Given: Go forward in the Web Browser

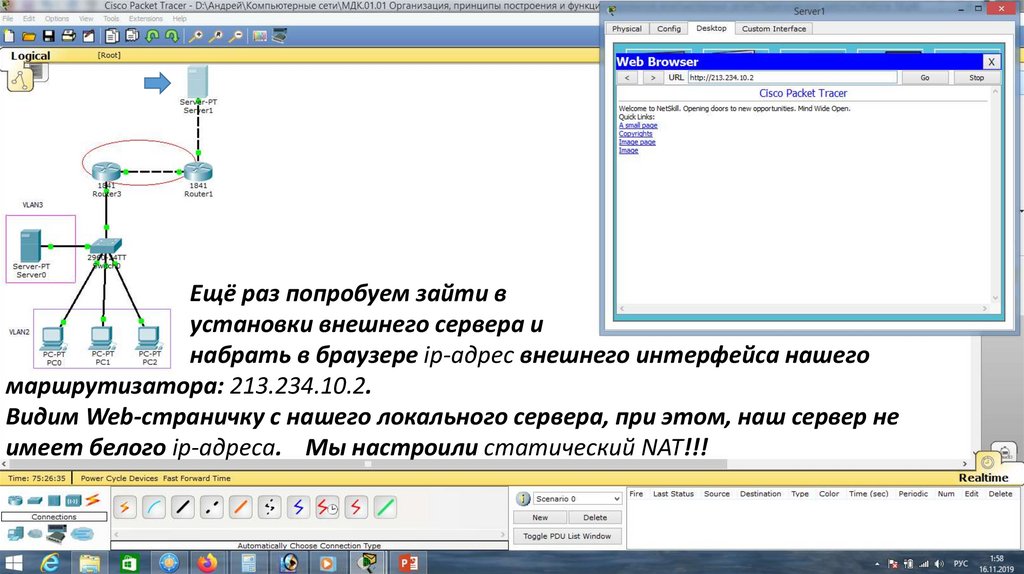Looking at the screenshot, I should coord(652,78).
